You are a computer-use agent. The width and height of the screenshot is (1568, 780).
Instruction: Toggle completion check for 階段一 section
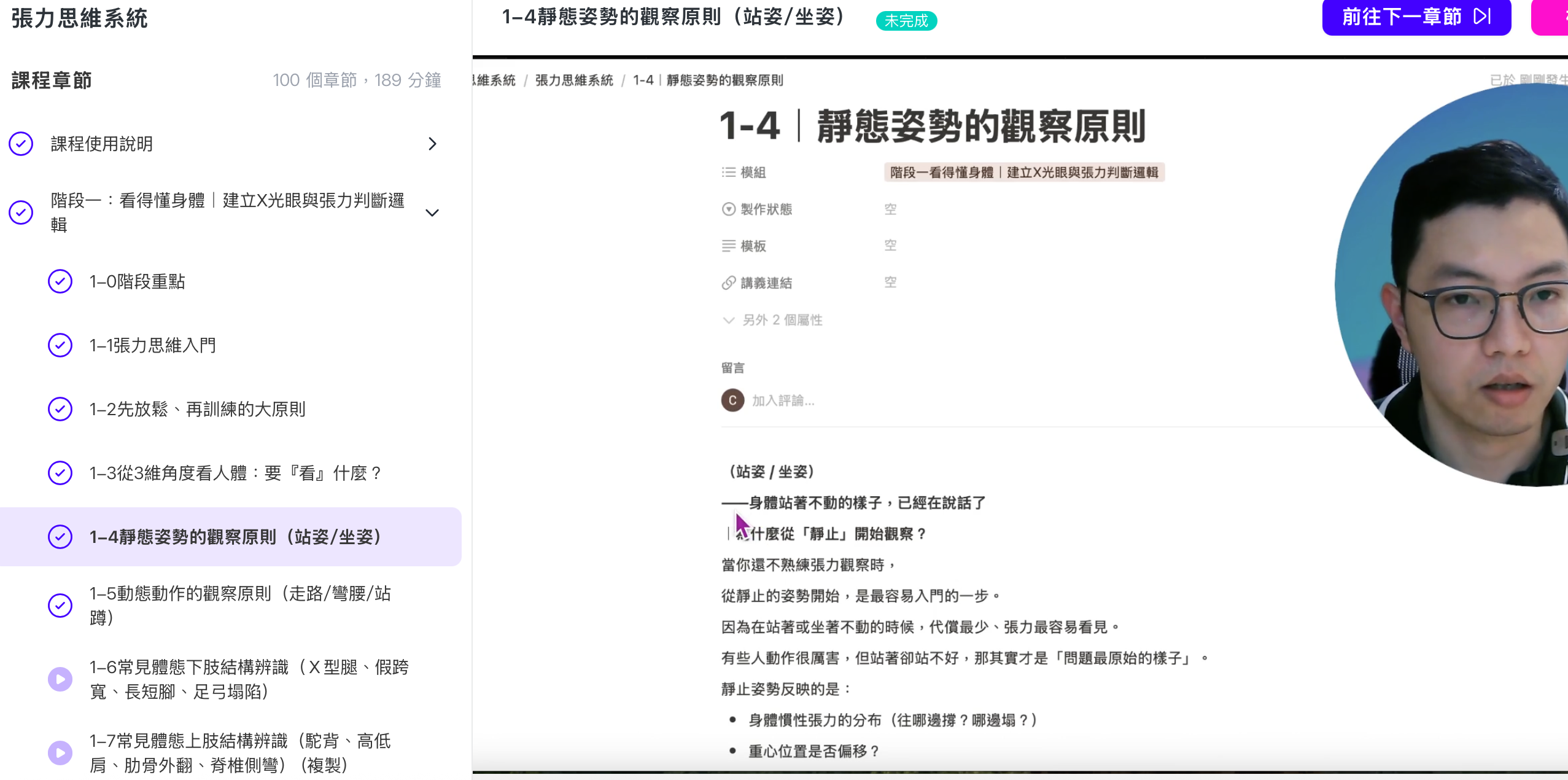tap(21, 213)
